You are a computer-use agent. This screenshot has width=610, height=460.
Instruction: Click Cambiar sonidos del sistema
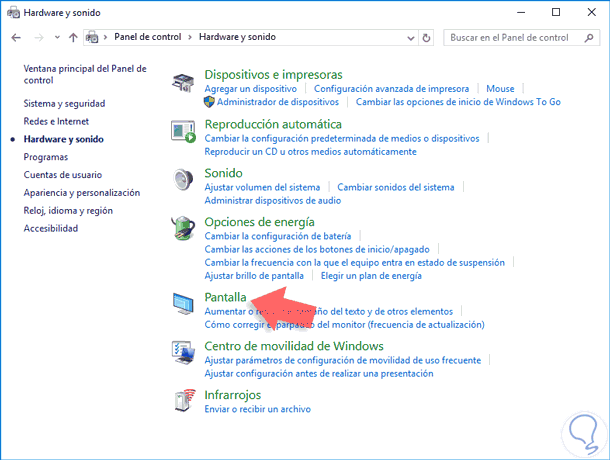pos(396,188)
